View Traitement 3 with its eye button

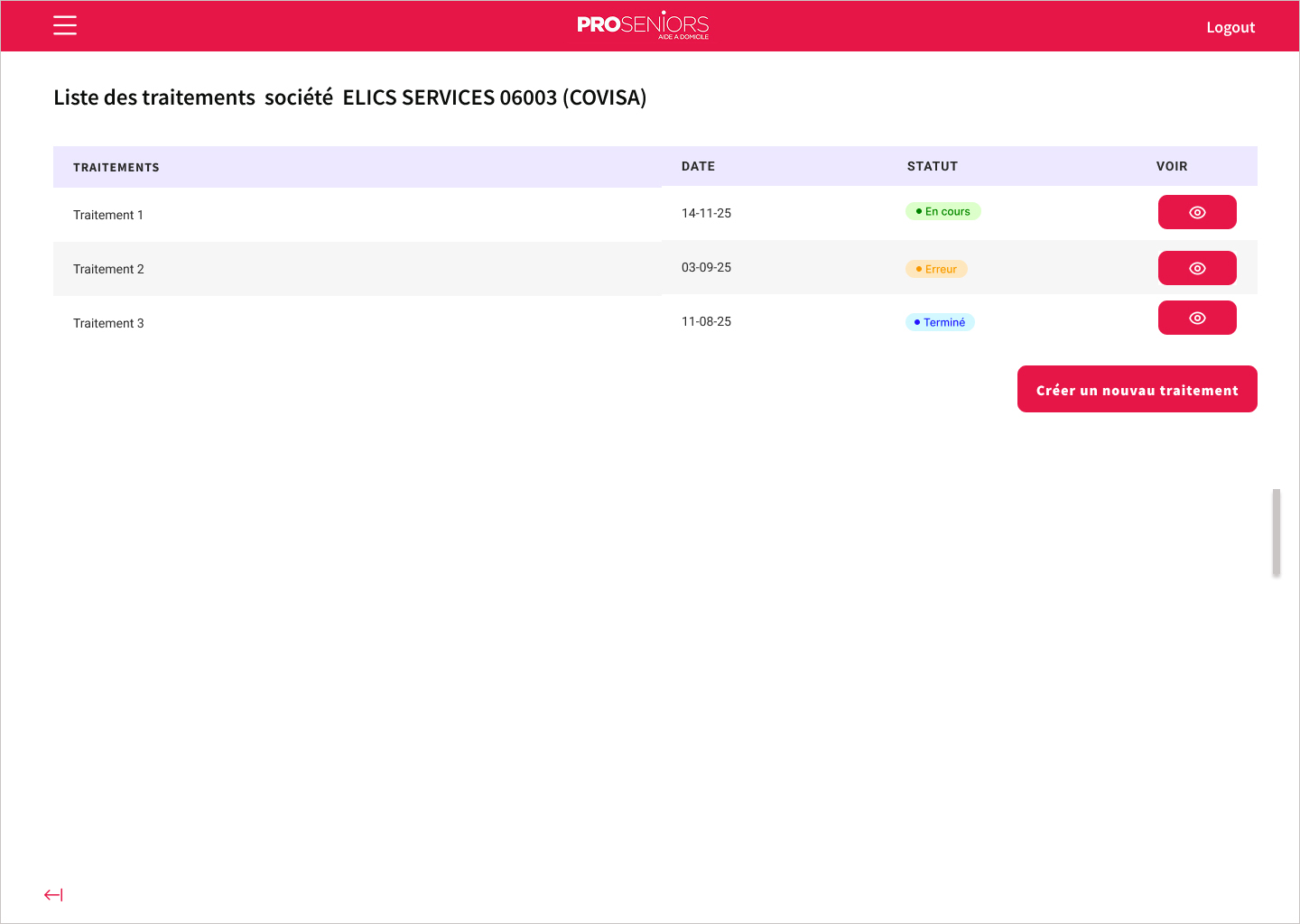pos(1196,318)
